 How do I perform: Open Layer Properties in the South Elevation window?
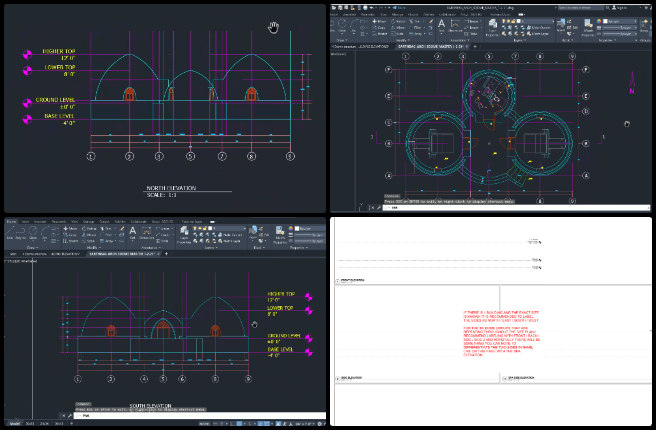(x=184, y=235)
